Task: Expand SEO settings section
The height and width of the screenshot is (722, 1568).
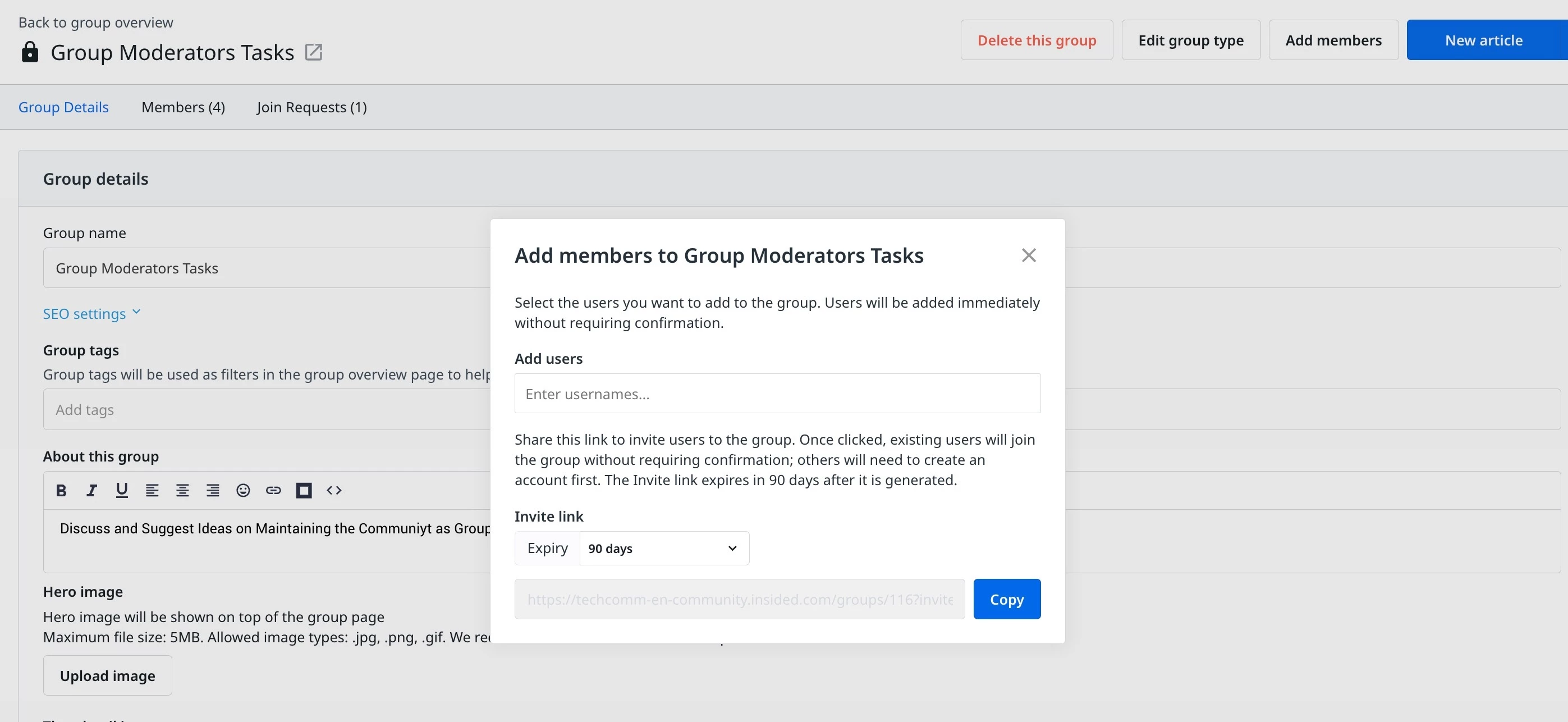Action: click(91, 314)
